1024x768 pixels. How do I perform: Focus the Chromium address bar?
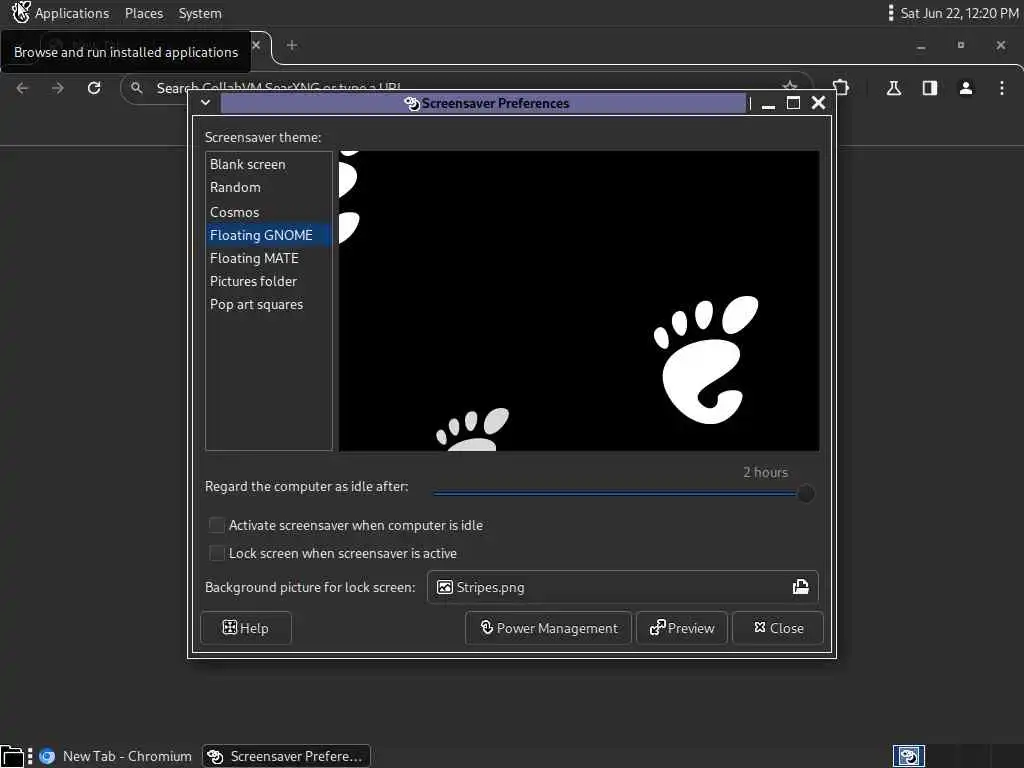[467, 88]
